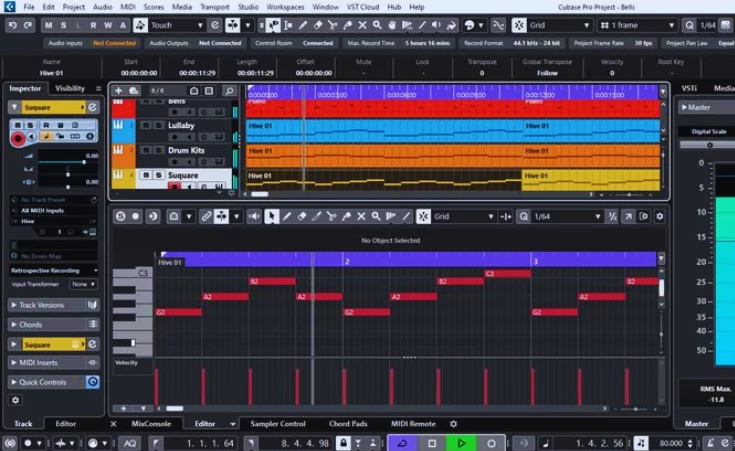This screenshot has width=735, height=451.
Task: Select the Zoom tool in the key editor
Action: pos(376,216)
